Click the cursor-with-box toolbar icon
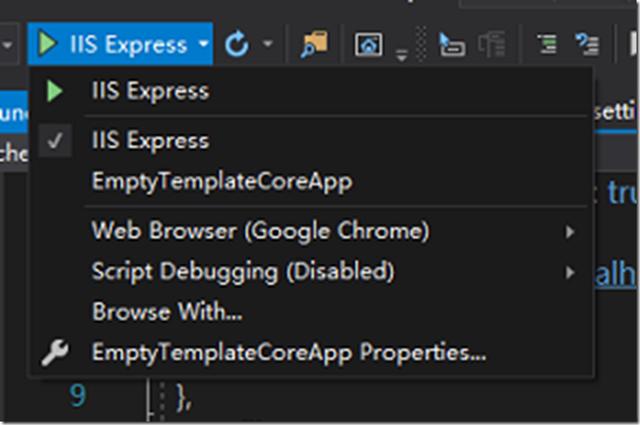This screenshot has width=640, height=425. pos(452,45)
